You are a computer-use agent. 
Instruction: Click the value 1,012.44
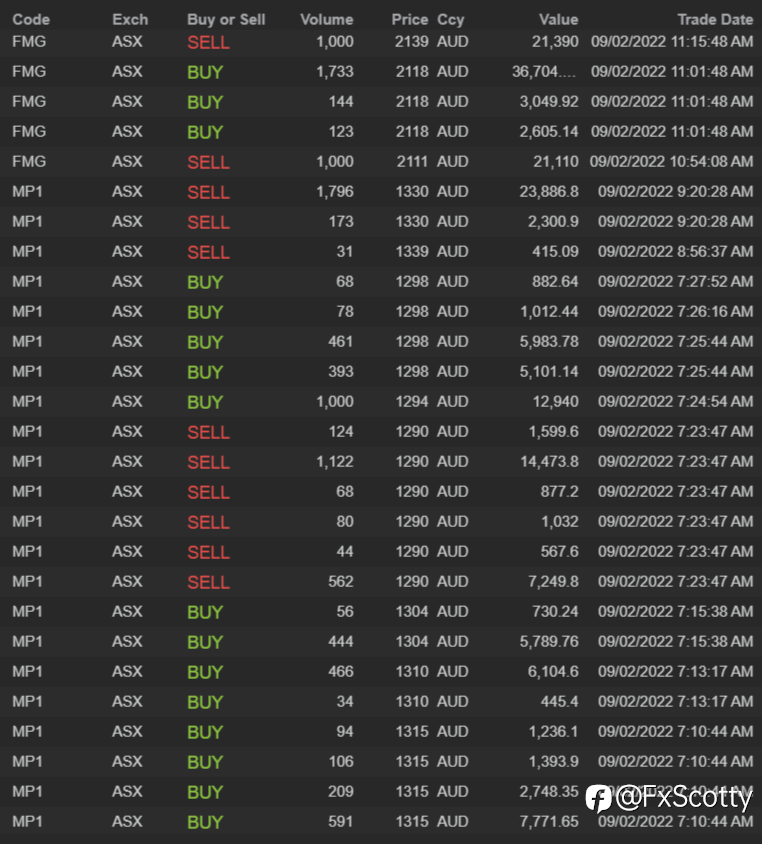coord(549,312)
